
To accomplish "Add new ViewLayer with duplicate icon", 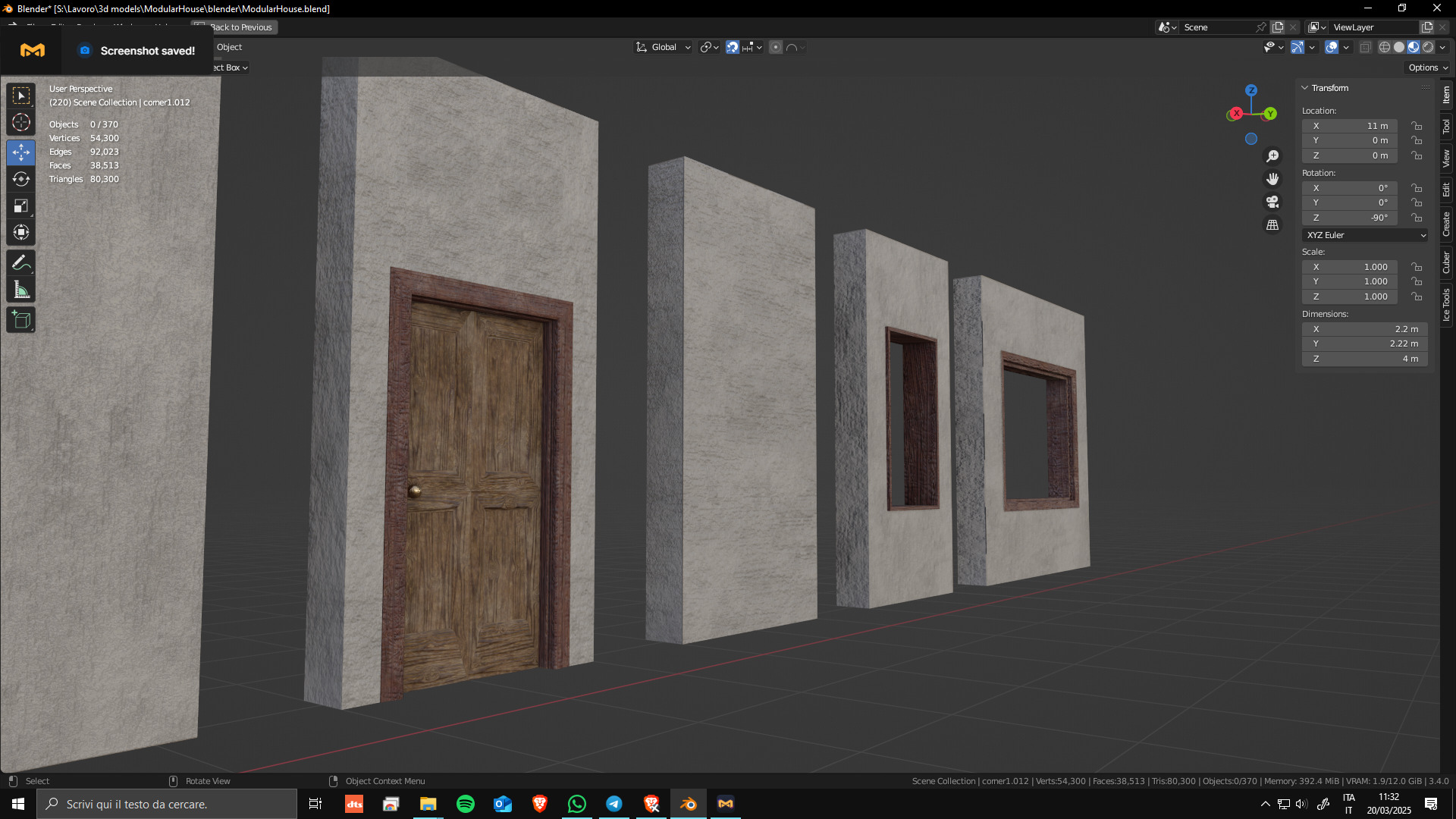I will (1426, 27).
